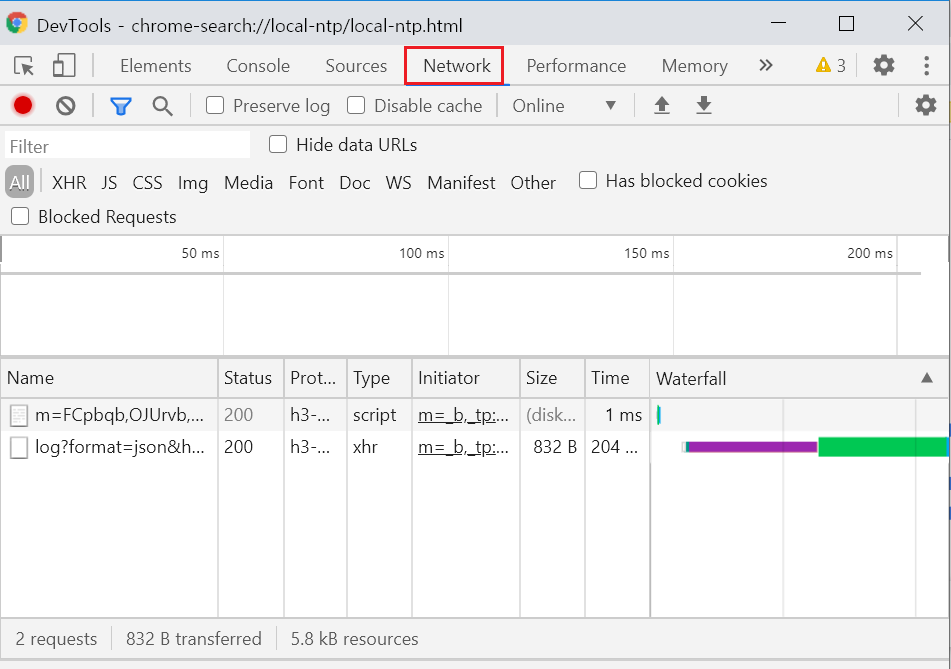The height and width of the screenshot is (669, 951).
Task: Click purple waterfall bar segment
Action: click(x=752, y=448)
